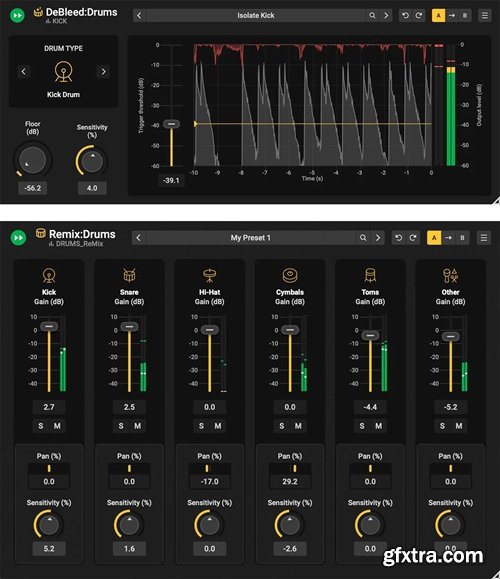The height and width of the screenshot is (579, 500).
Task: Mute the Cymbals channel
Action: [298, 426]
